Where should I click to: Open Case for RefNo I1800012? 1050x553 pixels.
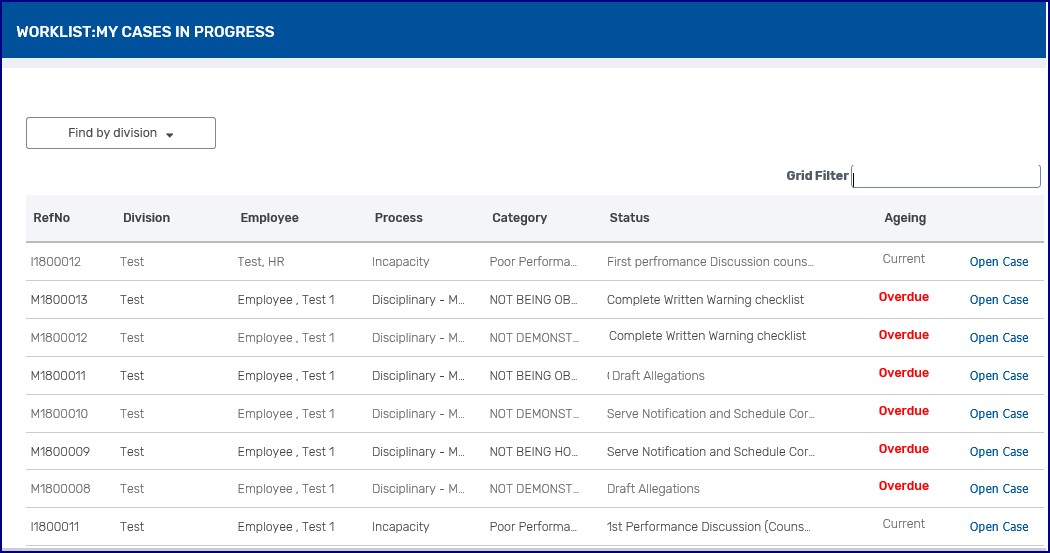point(998,262)
